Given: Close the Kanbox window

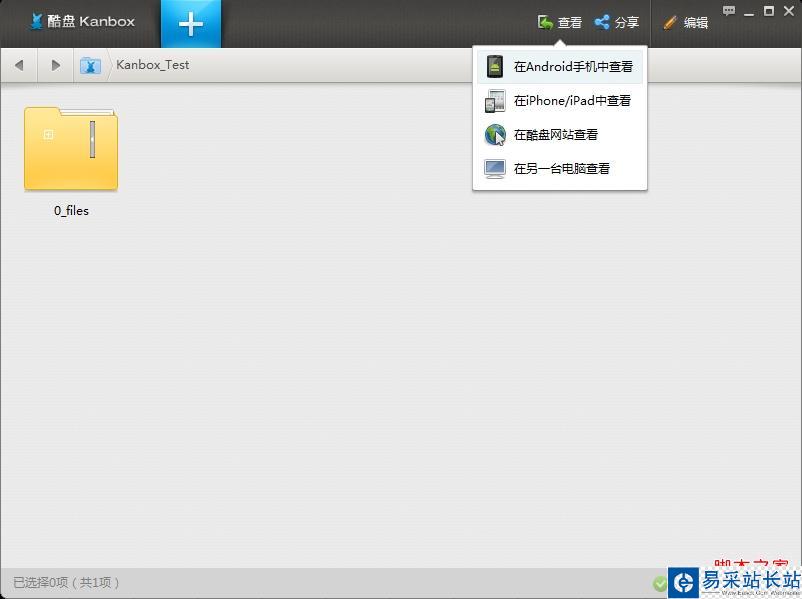Looking at the screenshot, I should tap(789, 11).
